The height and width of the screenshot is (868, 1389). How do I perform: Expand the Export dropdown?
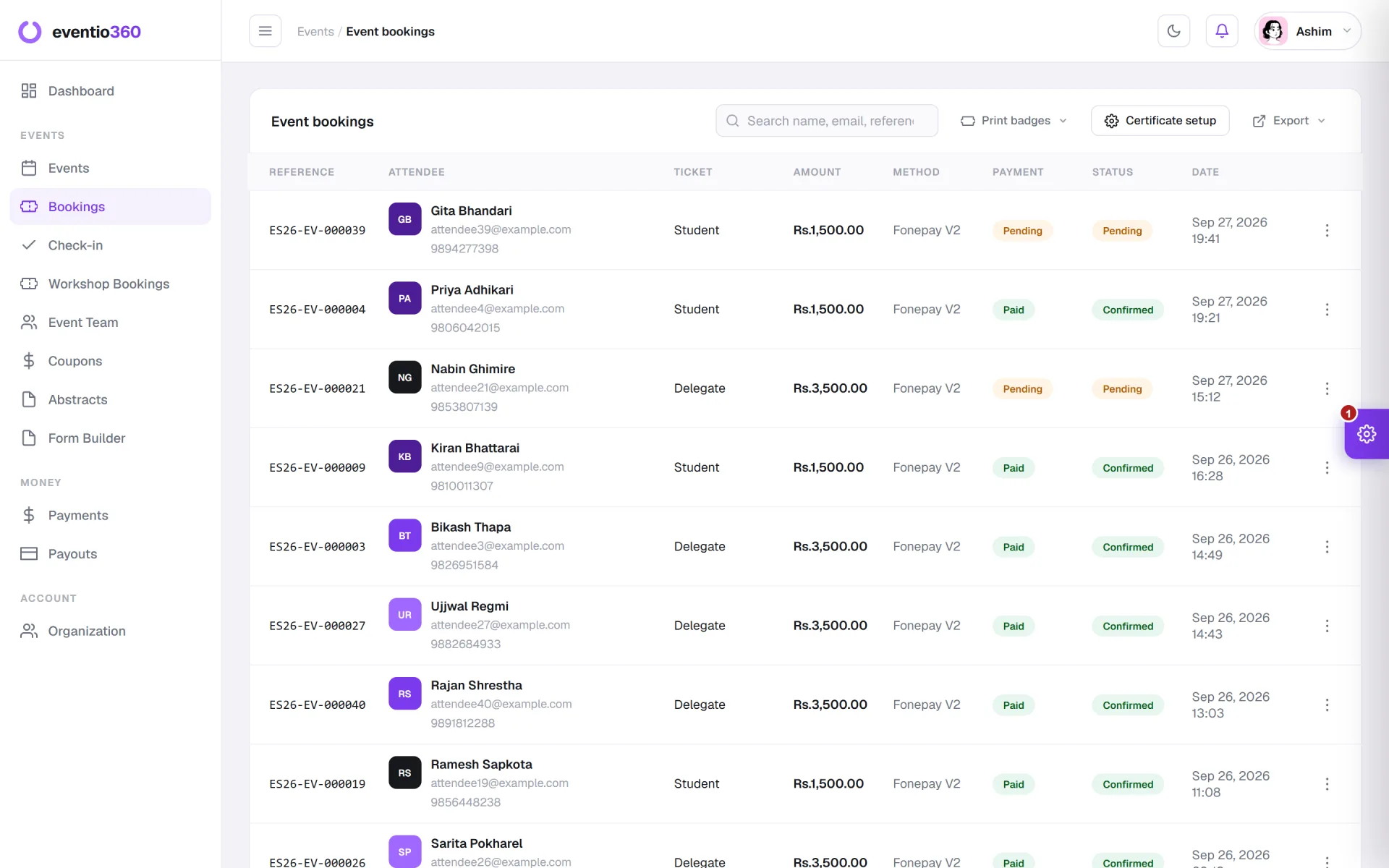coord(1288,121)
